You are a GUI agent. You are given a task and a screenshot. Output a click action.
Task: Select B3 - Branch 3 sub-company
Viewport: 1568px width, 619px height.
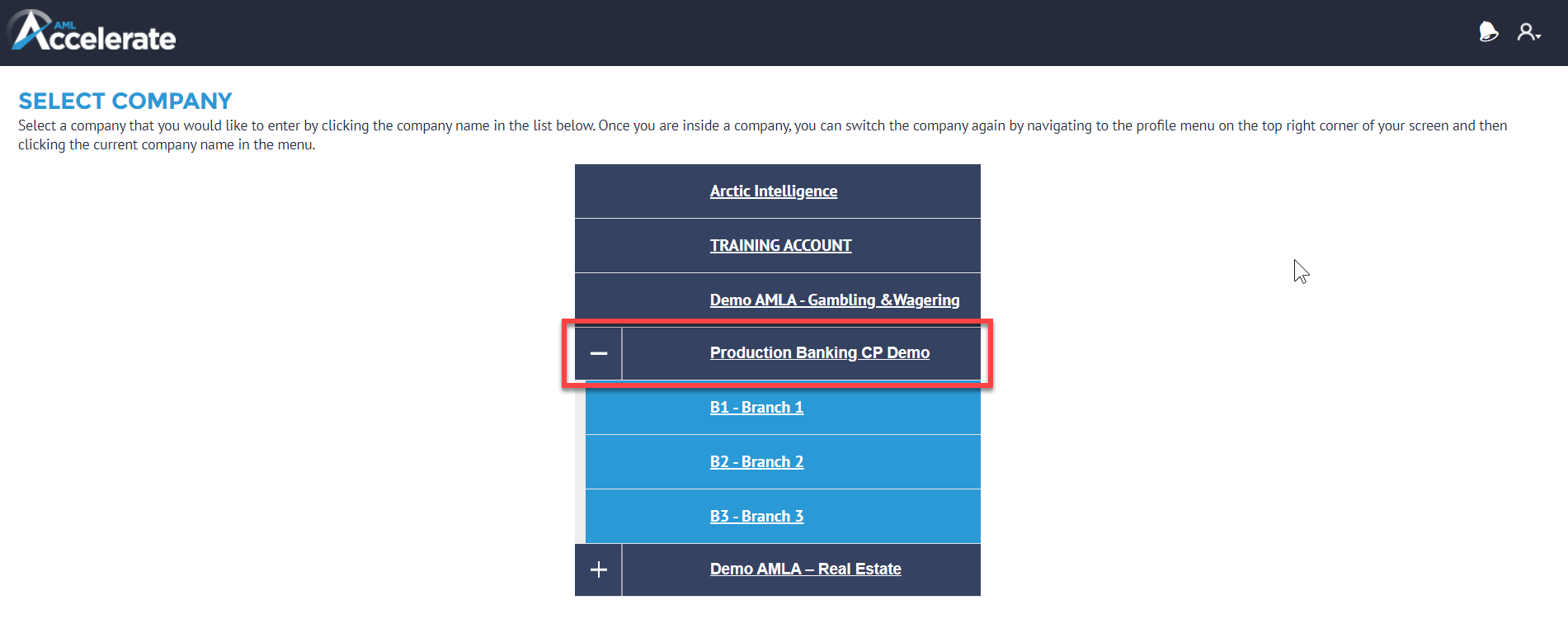tap(756, 517)
